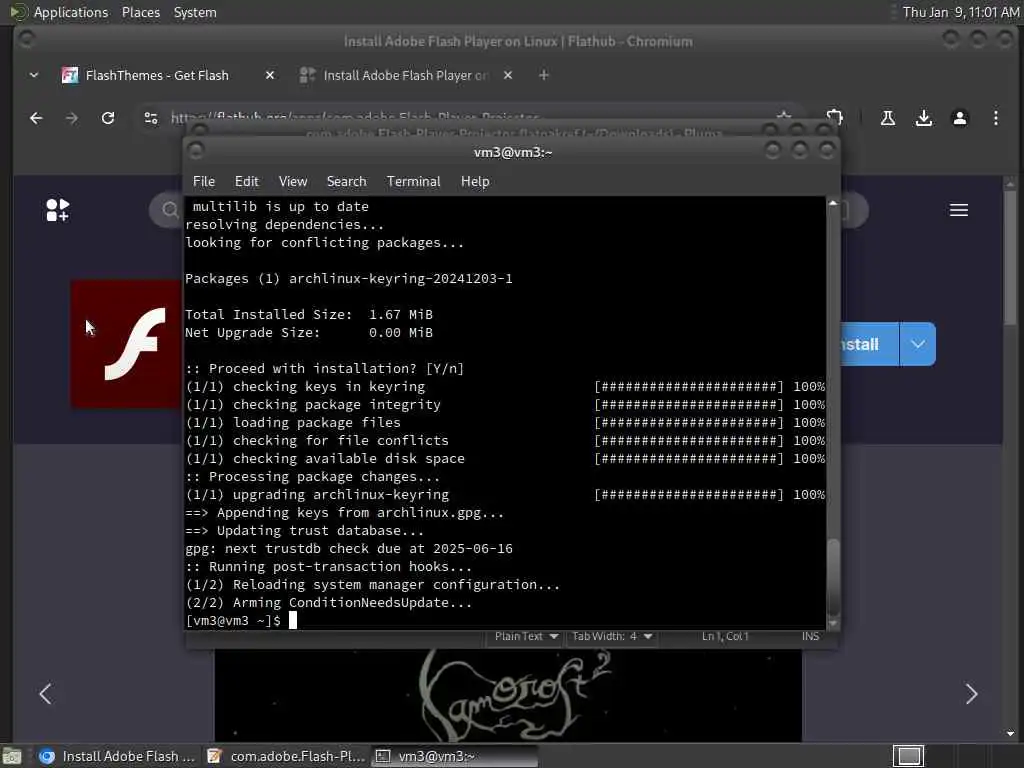Viewport: 1024px width, 768px height.
Task: Close the Install Adobe Flash Player tab
Action: 508,75
